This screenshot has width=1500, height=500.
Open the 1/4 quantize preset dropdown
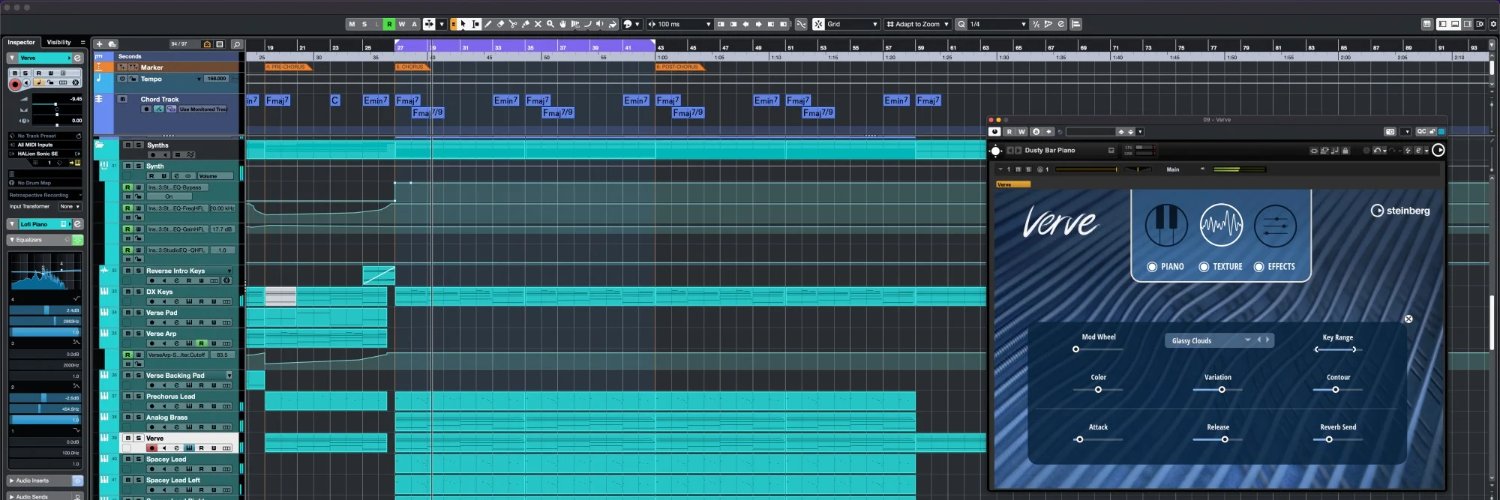tap(997, 24)
